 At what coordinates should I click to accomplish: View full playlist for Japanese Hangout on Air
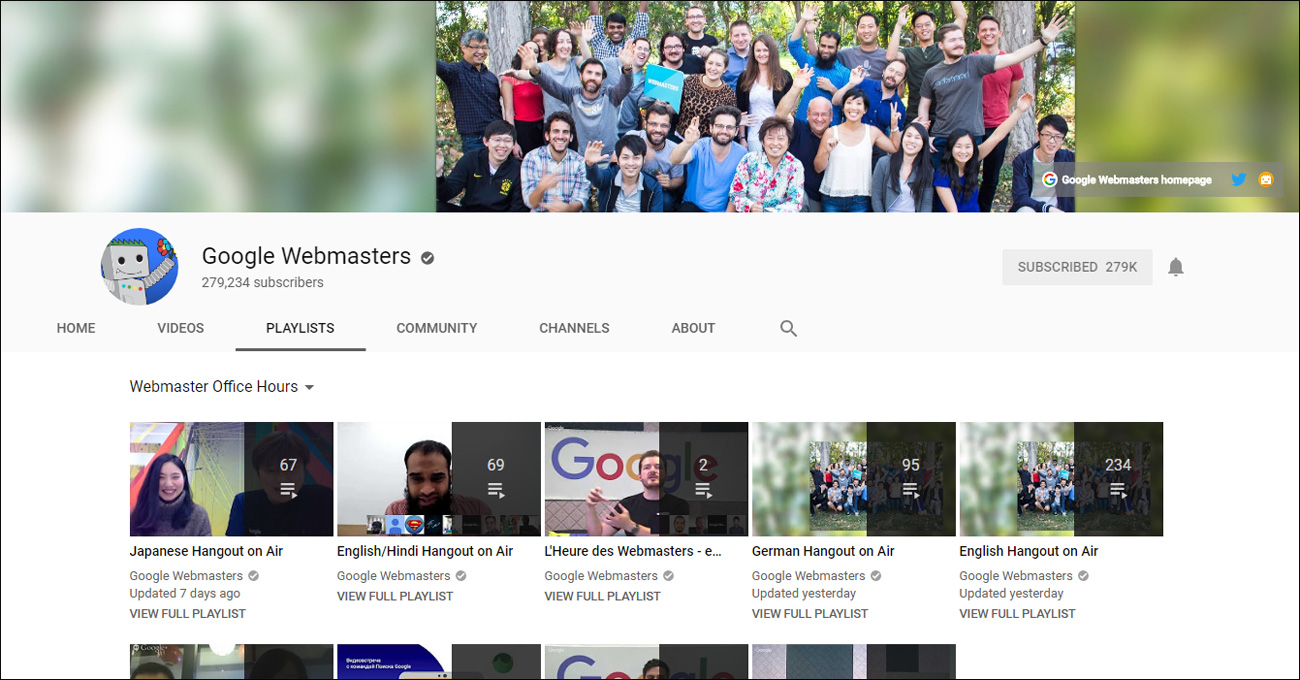click(x=188, y=613)
